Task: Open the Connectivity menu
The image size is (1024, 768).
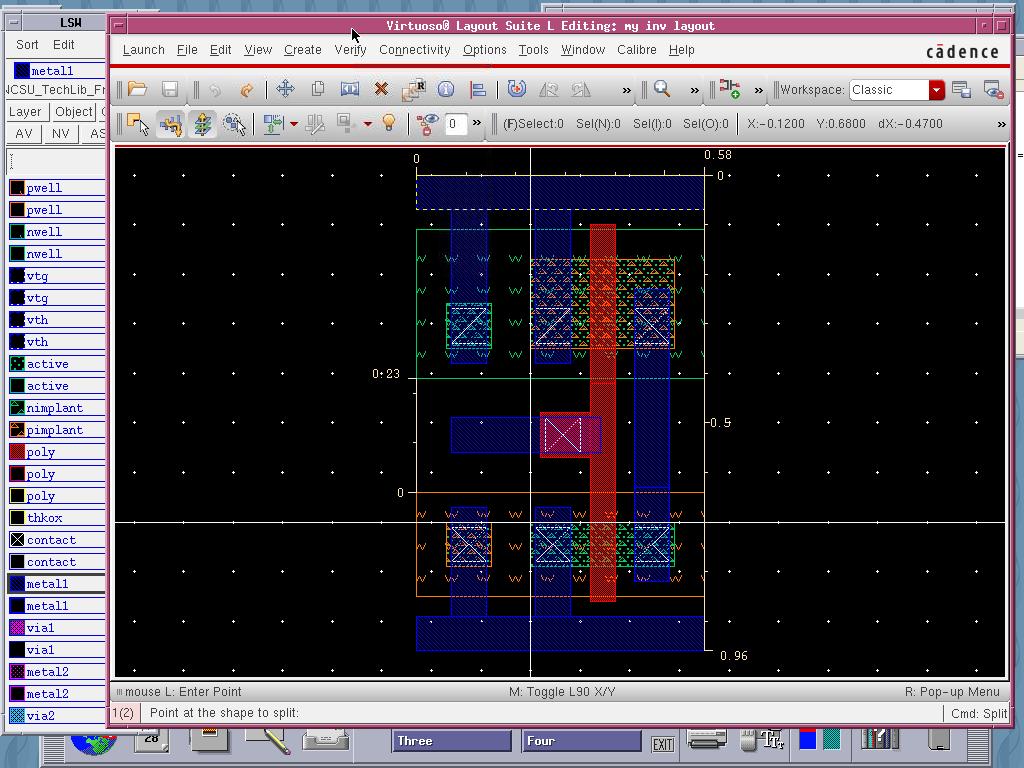Action: 415,50
